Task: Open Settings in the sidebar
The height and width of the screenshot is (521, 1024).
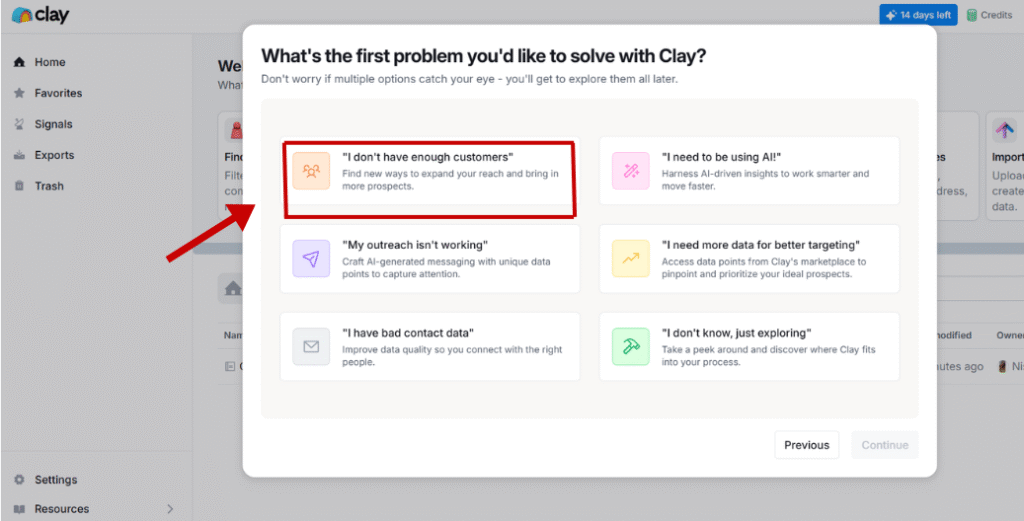Action: click(55, 480)
